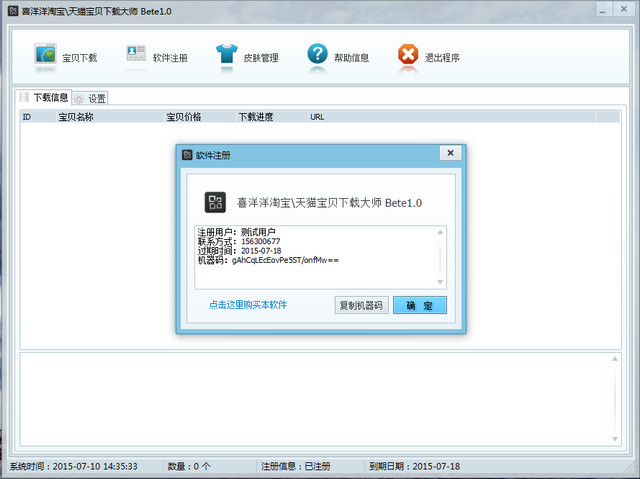640x479 pixels.
Task: Open 皮肤管理 shirt icon
Action: click(227, 56)
